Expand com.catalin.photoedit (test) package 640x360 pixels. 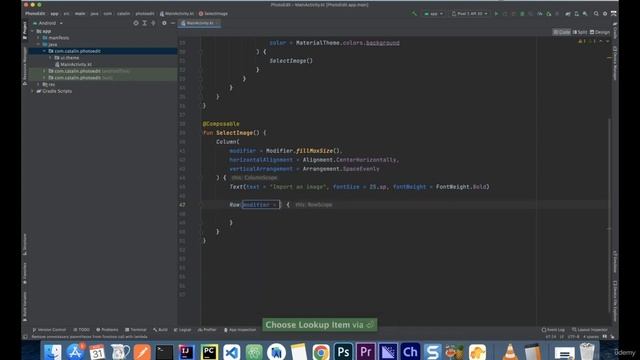tap(44, 78)
